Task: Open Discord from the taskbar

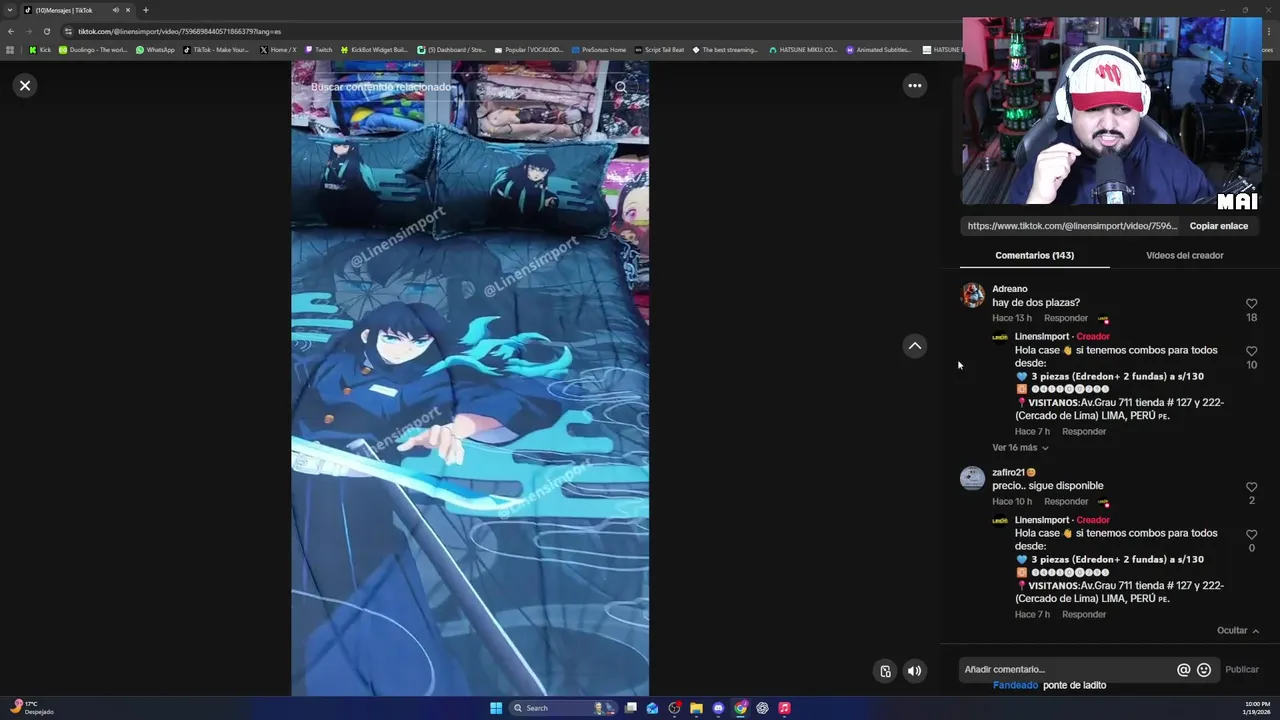Action: click(x=718, y=708)
